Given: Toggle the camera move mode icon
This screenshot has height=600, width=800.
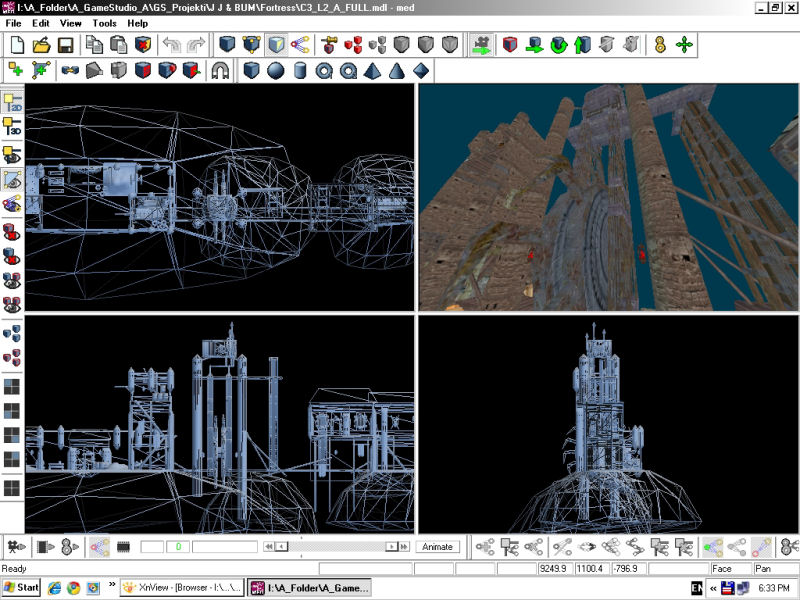Looking at the screenshot, I should pyautogui.click(x=481, y=45).
